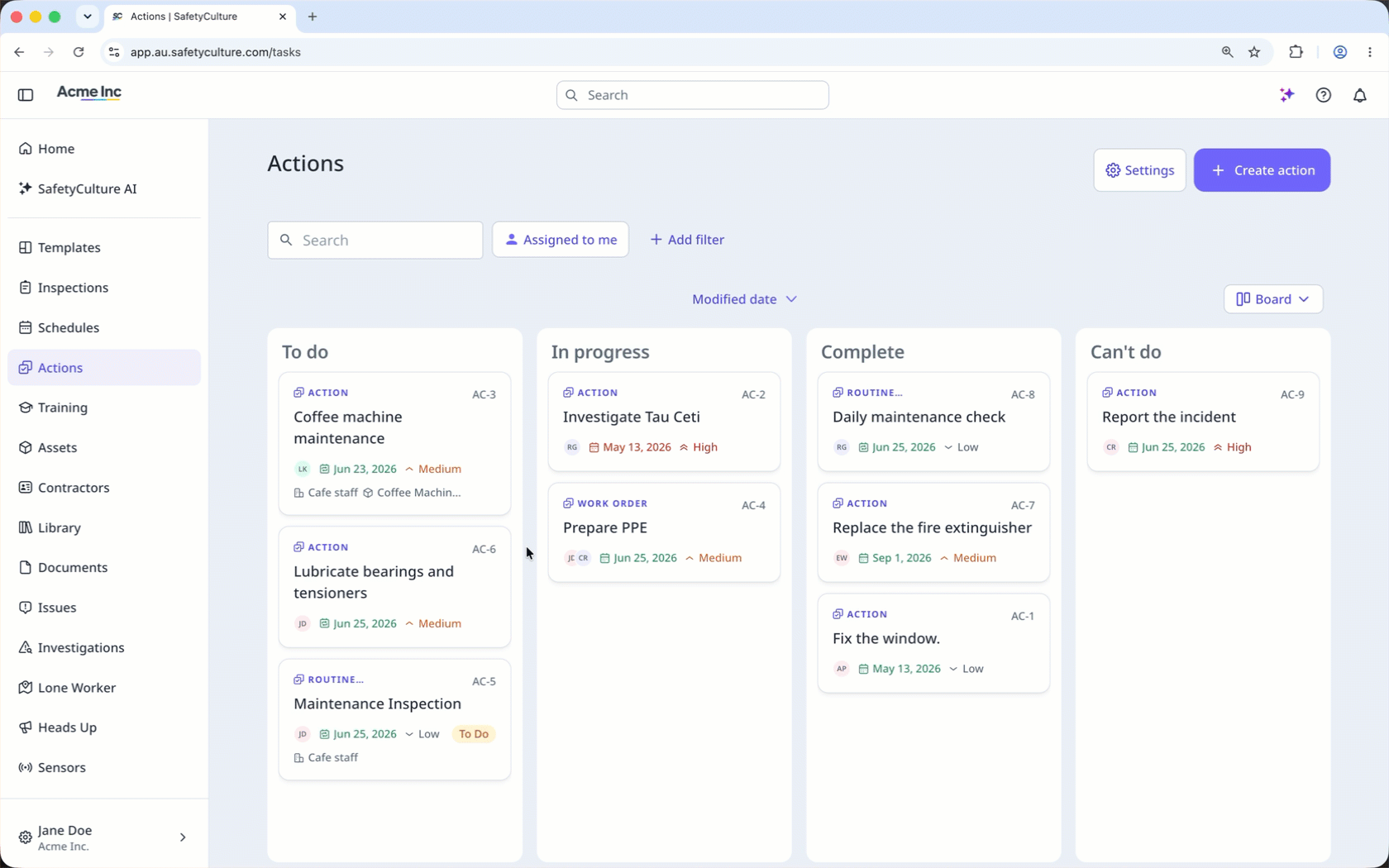Click the Assets cube icon
This screenshot has height=868, width=1389.
(26, 447)
